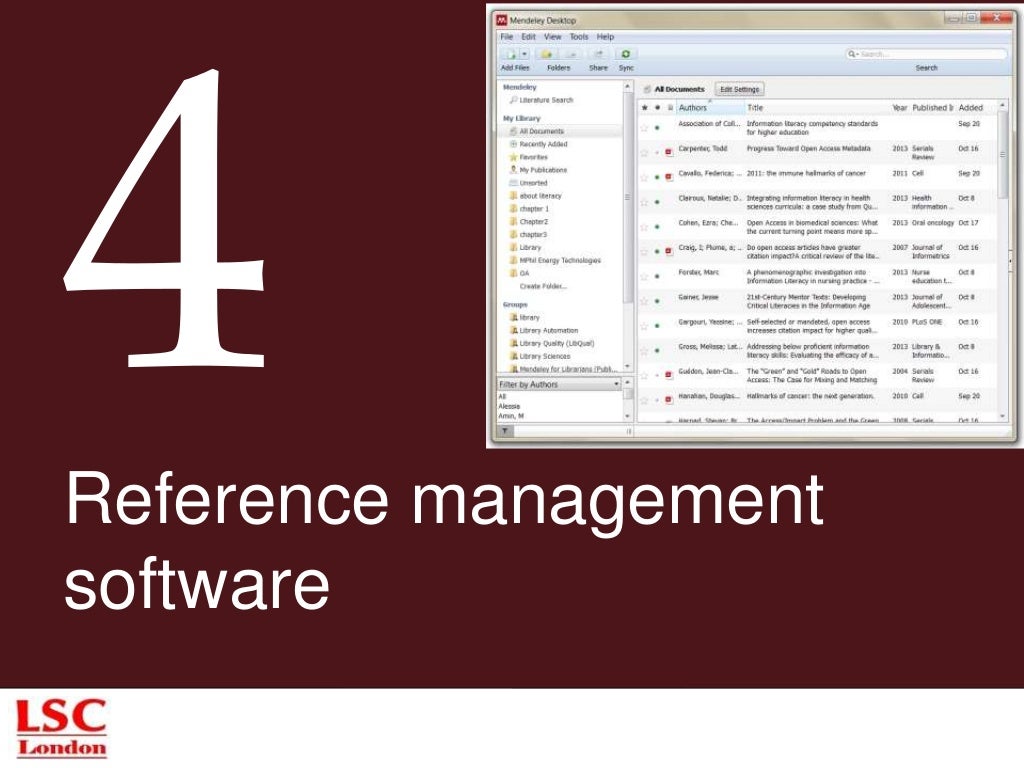Open the Help menu
This screenshot has width=1024, height=768.
(x=605, y=37)
